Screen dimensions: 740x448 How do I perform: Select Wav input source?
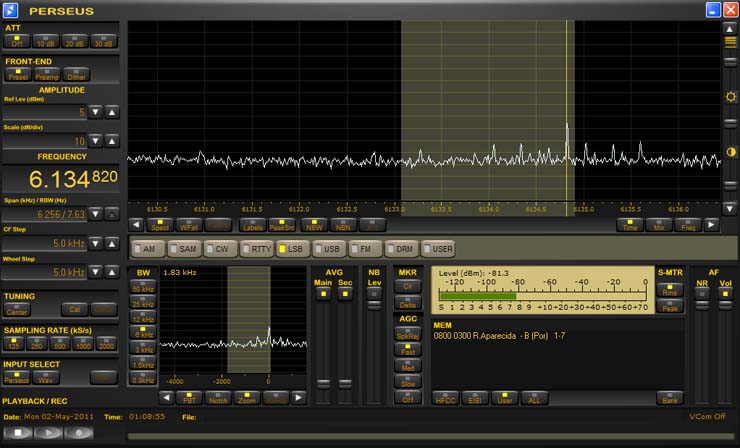tap(46, 378)
